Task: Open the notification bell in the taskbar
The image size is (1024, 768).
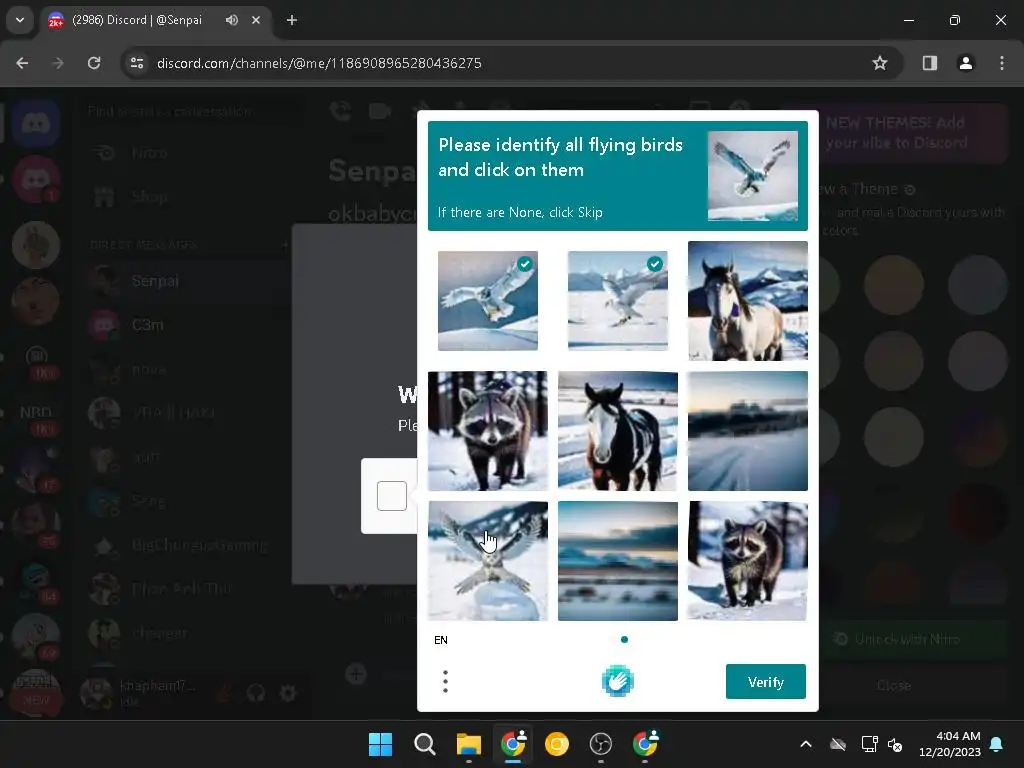Action: (997, 744)
